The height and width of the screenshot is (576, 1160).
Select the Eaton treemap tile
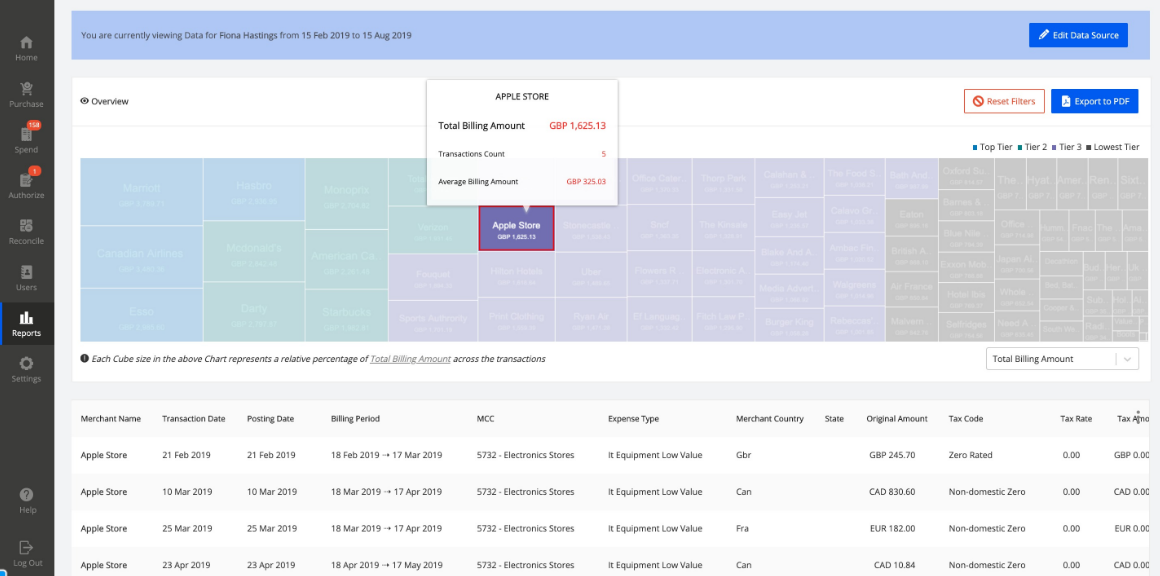point(911,218)
